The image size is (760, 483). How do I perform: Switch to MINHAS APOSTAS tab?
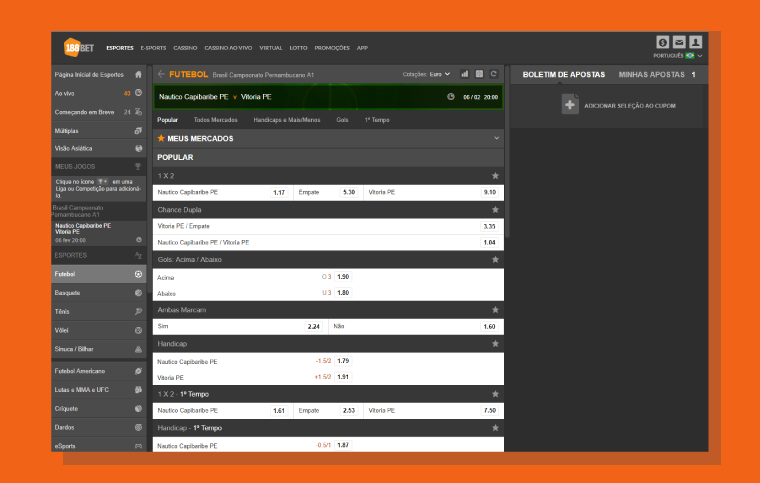pyautogui.click(x=651, y=75)
